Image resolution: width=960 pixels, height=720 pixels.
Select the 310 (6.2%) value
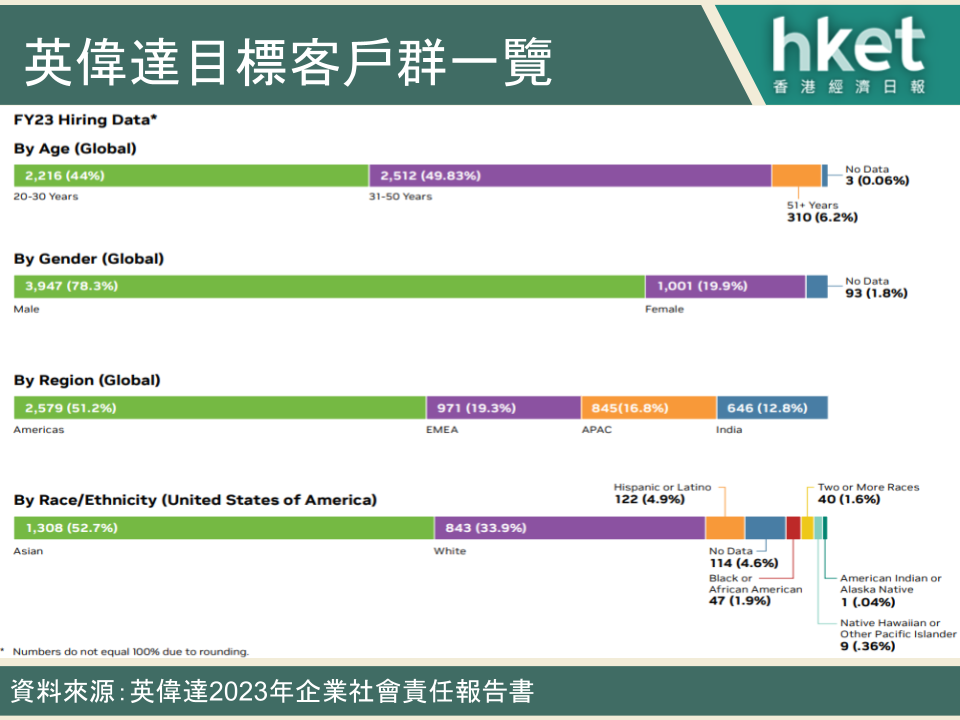coord(822,217)
